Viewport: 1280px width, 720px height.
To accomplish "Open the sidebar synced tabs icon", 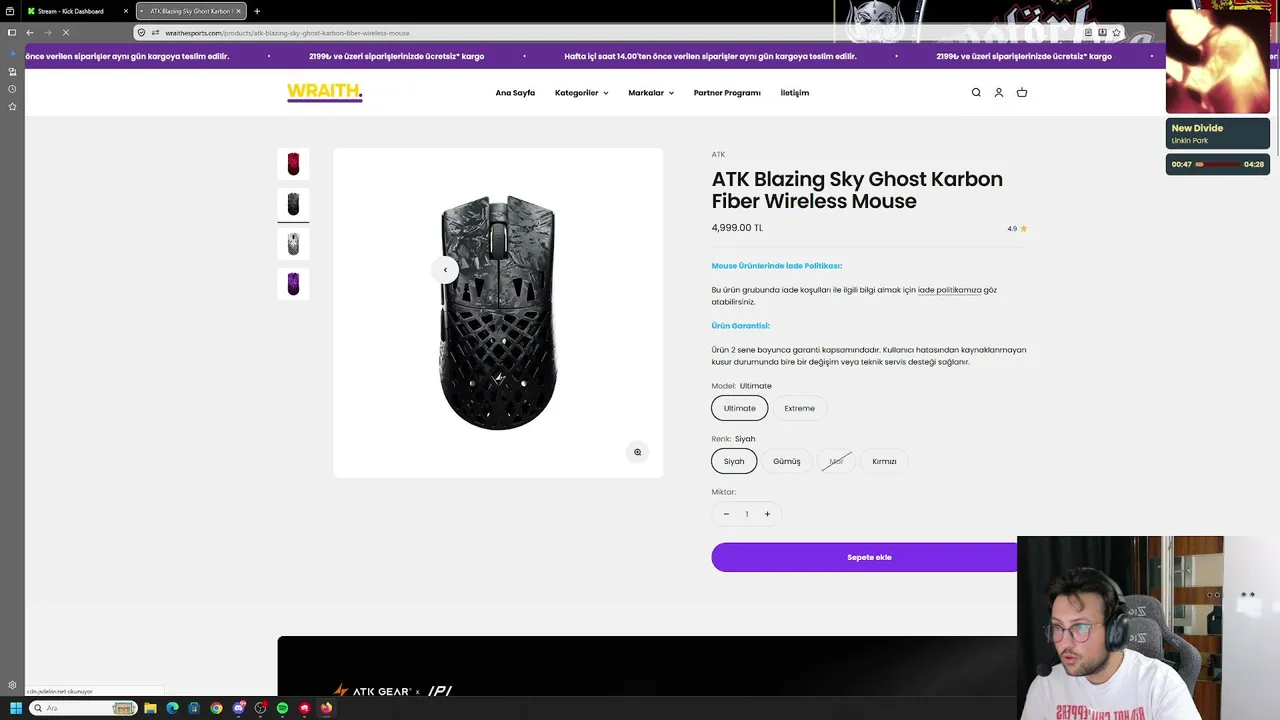I will coord(12,72).
